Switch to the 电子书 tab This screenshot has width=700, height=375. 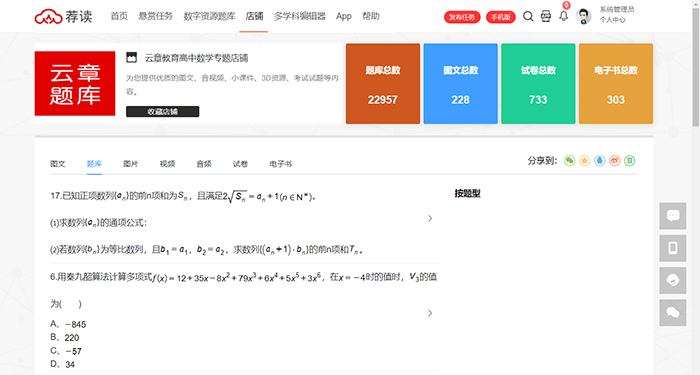(x=280, y=164)
